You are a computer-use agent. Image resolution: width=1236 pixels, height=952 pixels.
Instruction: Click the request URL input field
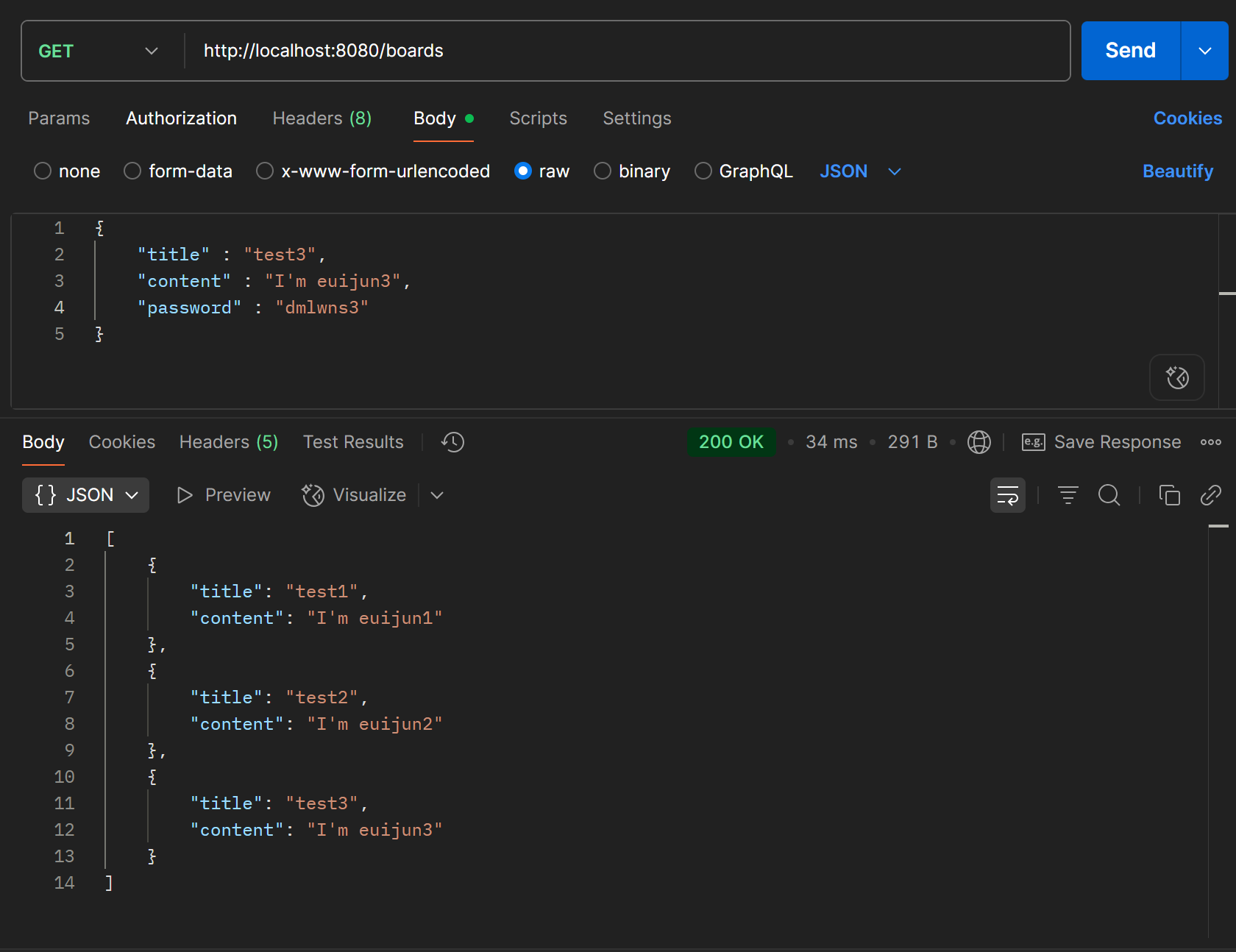tap(627, 51)
